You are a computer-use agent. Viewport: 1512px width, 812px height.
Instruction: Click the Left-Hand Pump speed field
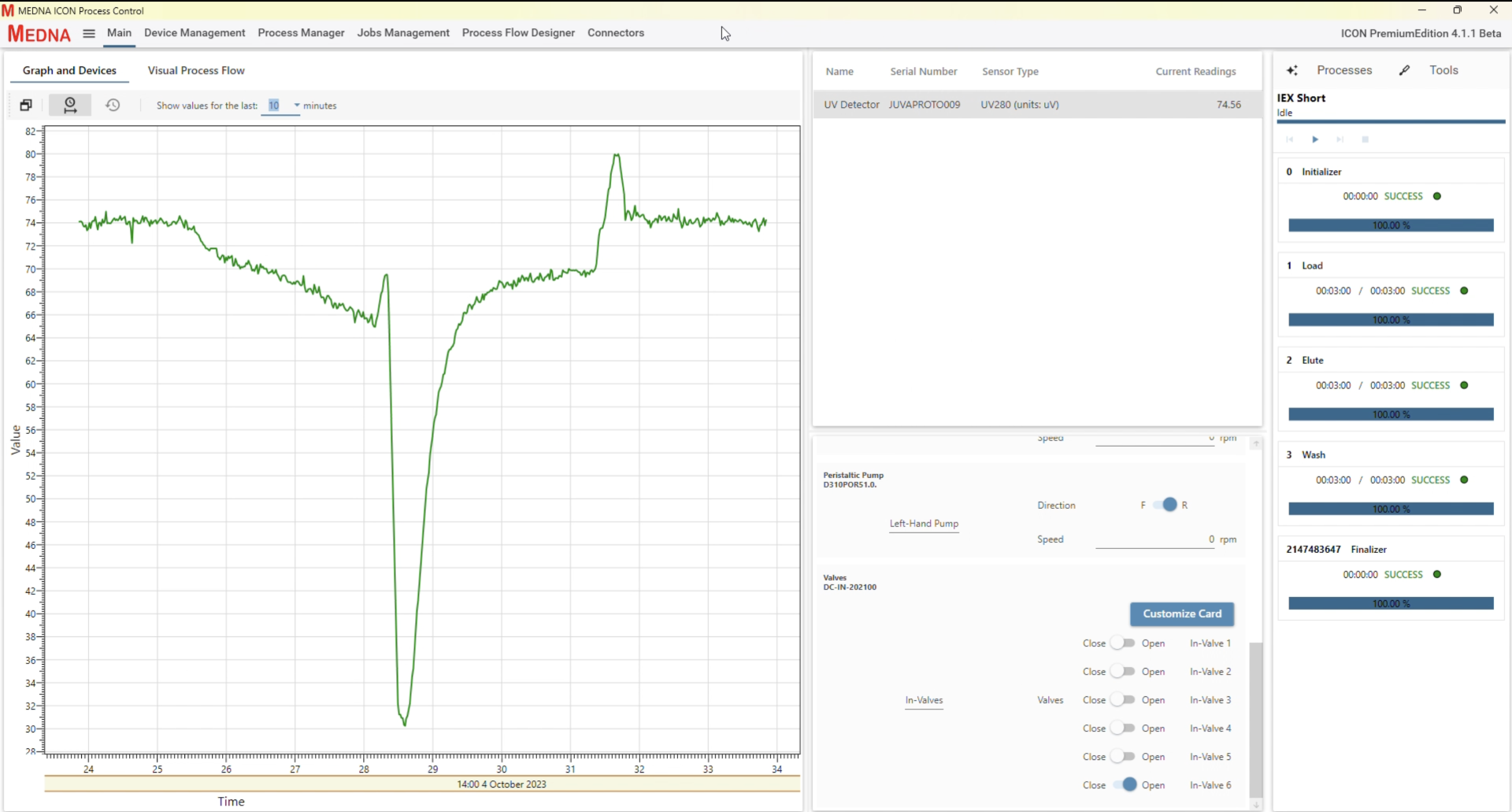[1154, 539]
